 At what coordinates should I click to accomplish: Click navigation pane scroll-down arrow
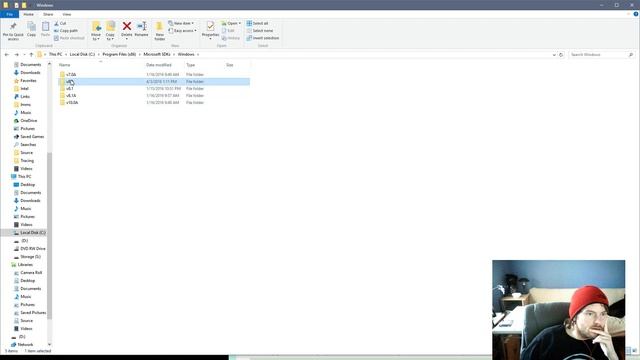click(x=49, y=344)
